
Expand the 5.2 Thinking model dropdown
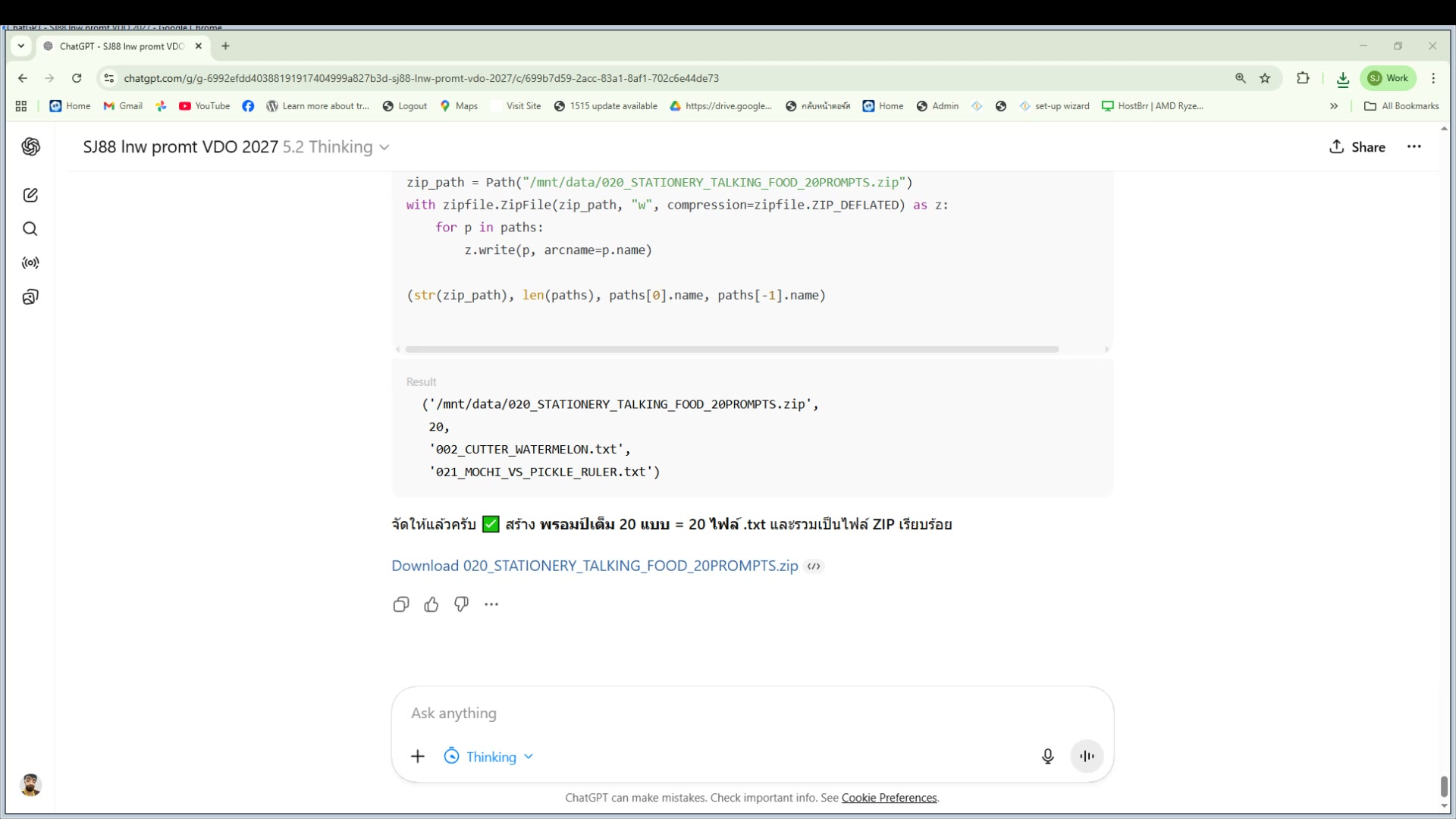pyautogui.click(x=336, y=147)
